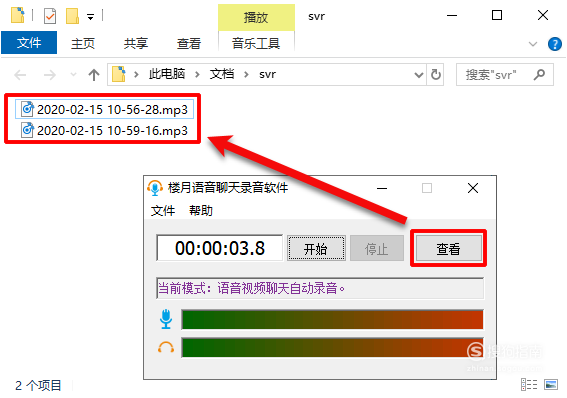This screenshot has height=398, width=567.
Task: Click the folder icon in the quick access toolbar
Action: click(x=18, y=16)
